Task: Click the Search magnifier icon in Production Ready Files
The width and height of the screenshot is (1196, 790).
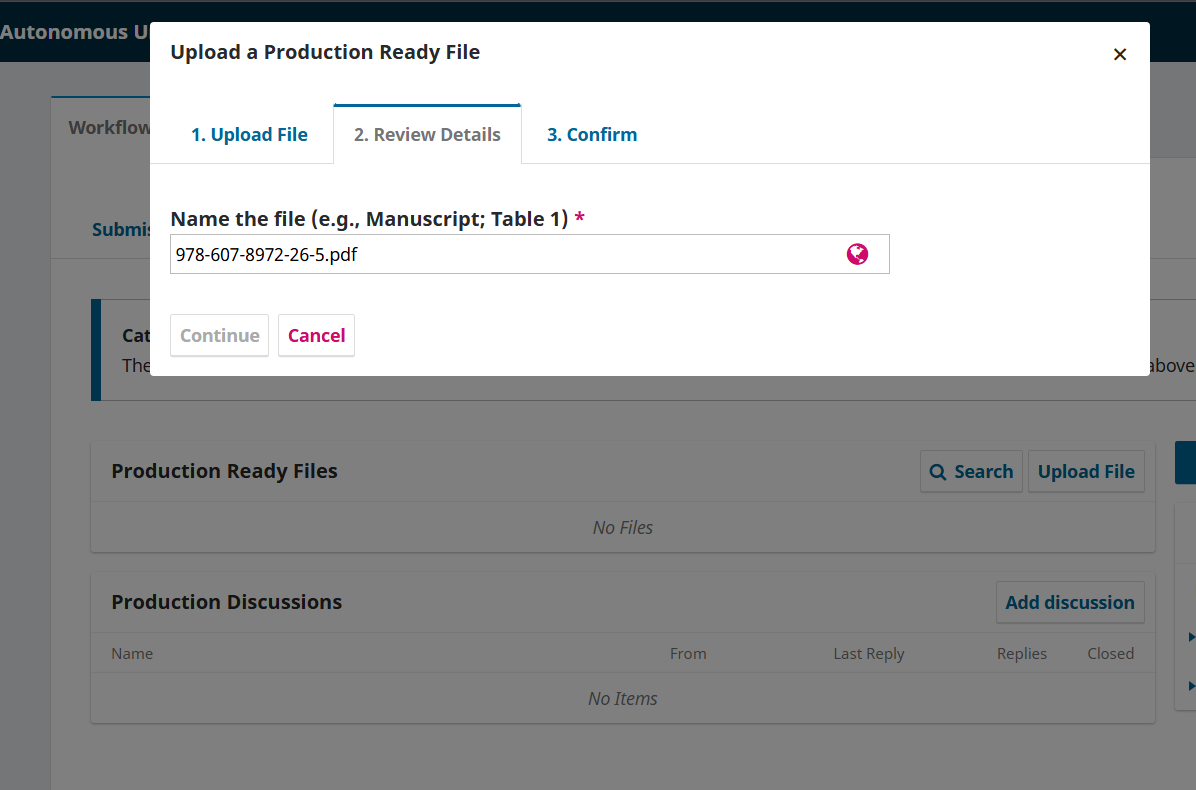Action: tap(937, 472)
